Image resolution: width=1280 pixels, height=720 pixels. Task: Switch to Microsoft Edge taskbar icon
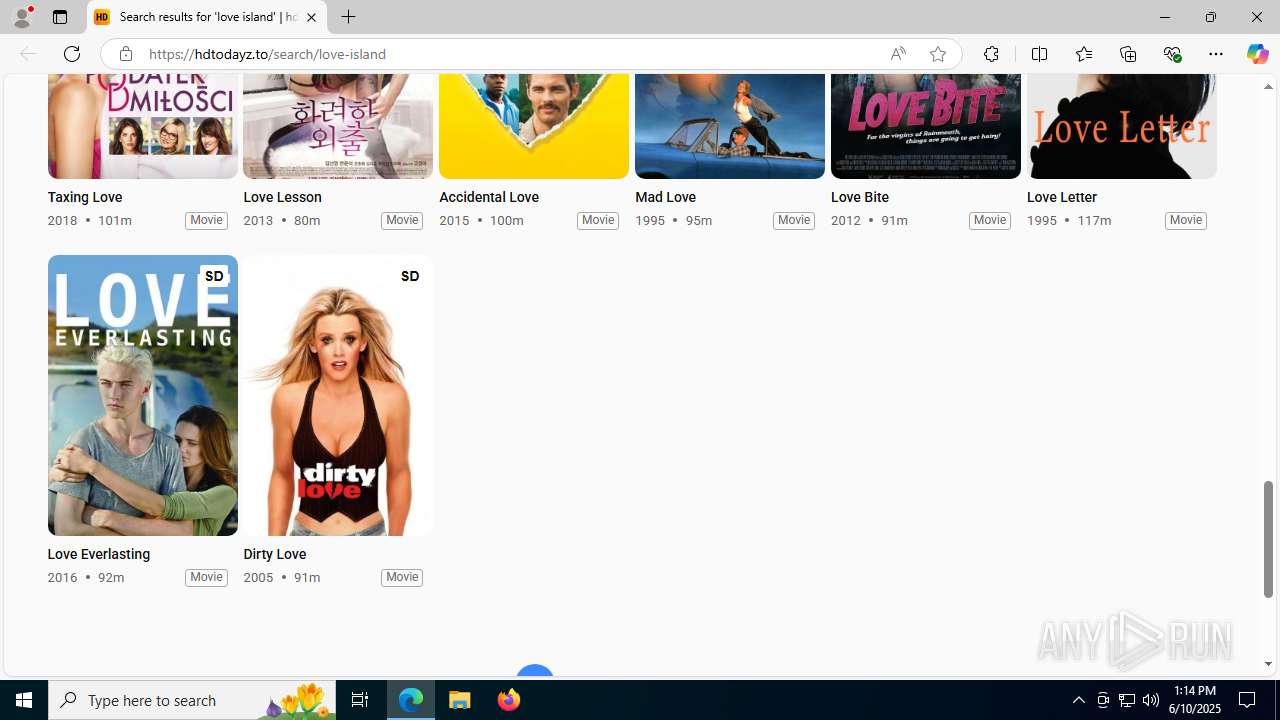(411, 700)
